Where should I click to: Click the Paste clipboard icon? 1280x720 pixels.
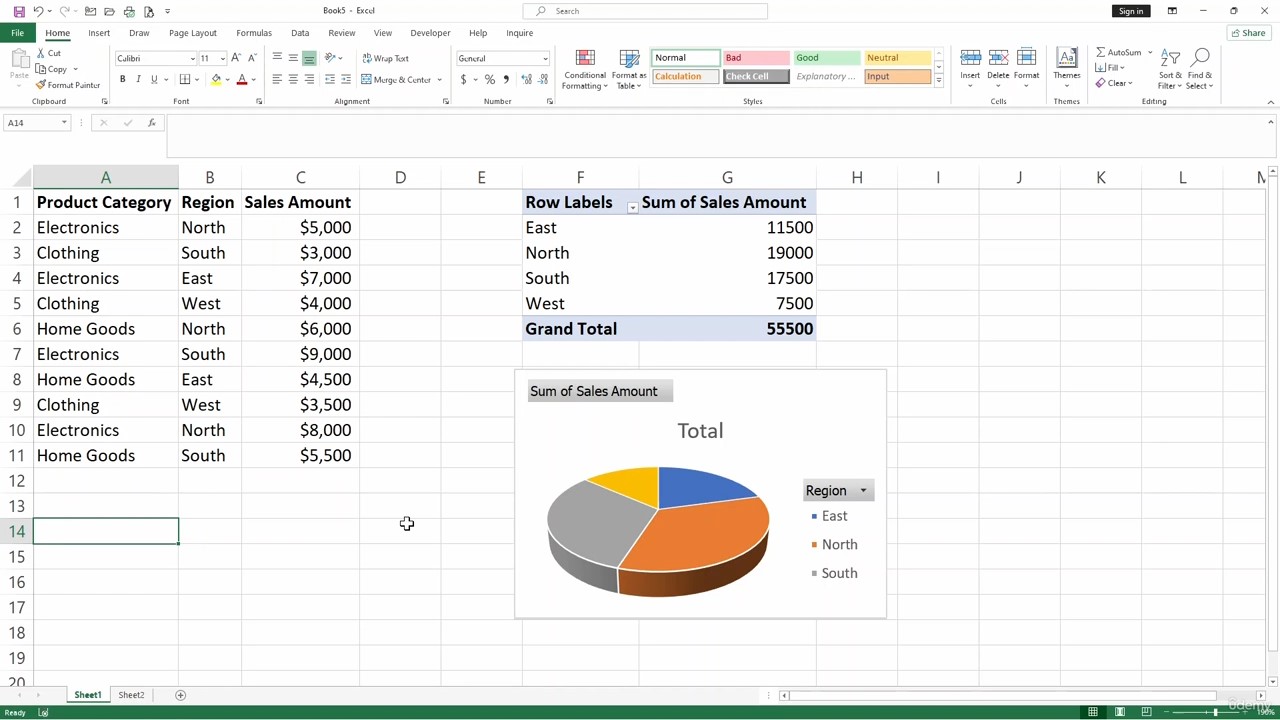tap(18, 60)
